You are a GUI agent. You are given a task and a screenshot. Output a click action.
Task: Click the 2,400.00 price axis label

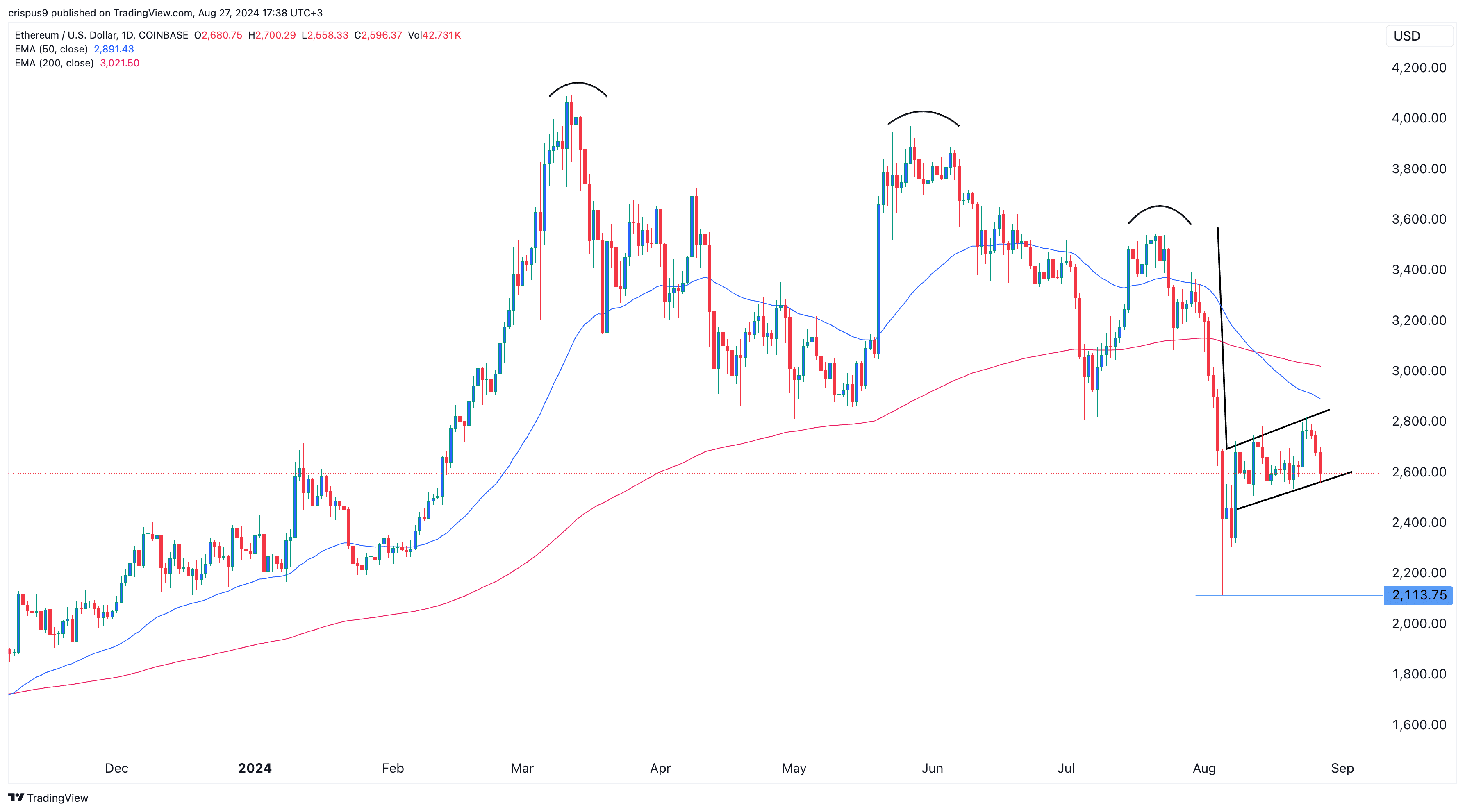pos(1419,523)
